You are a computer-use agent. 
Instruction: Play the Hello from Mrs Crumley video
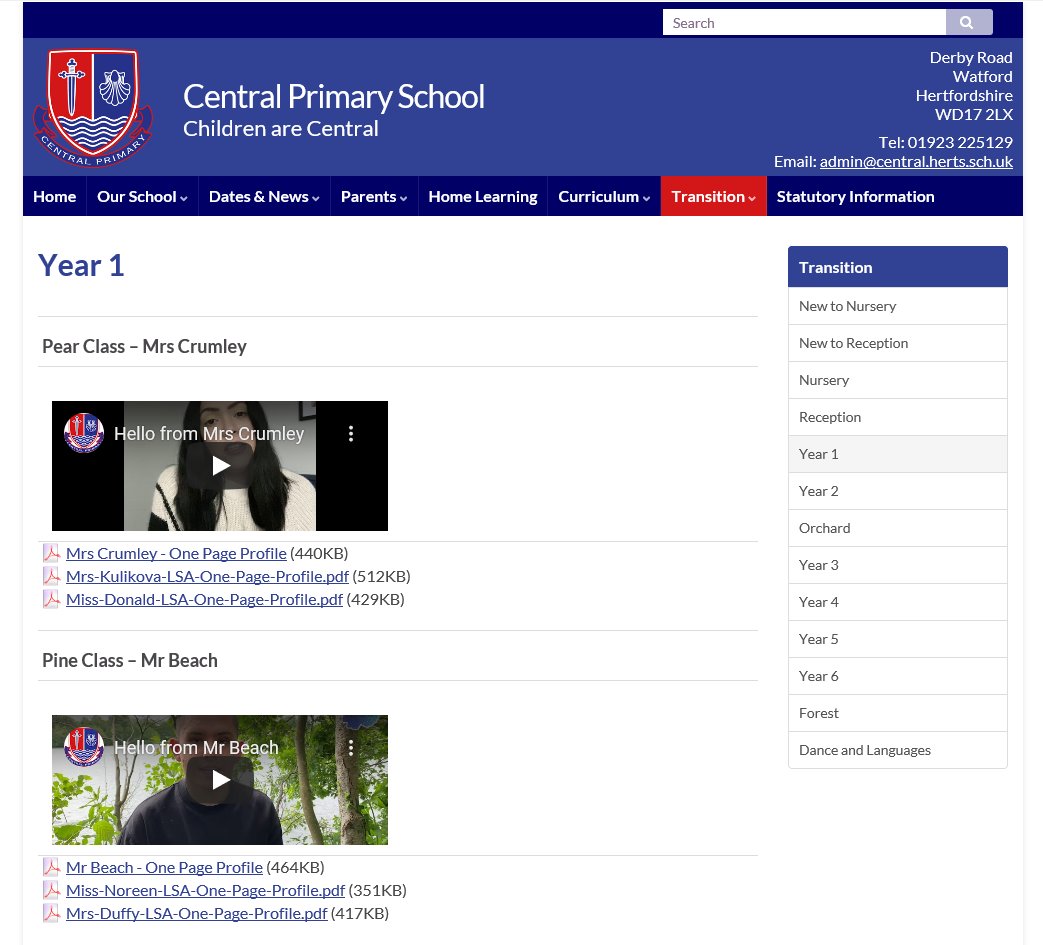tap(219, 466)
